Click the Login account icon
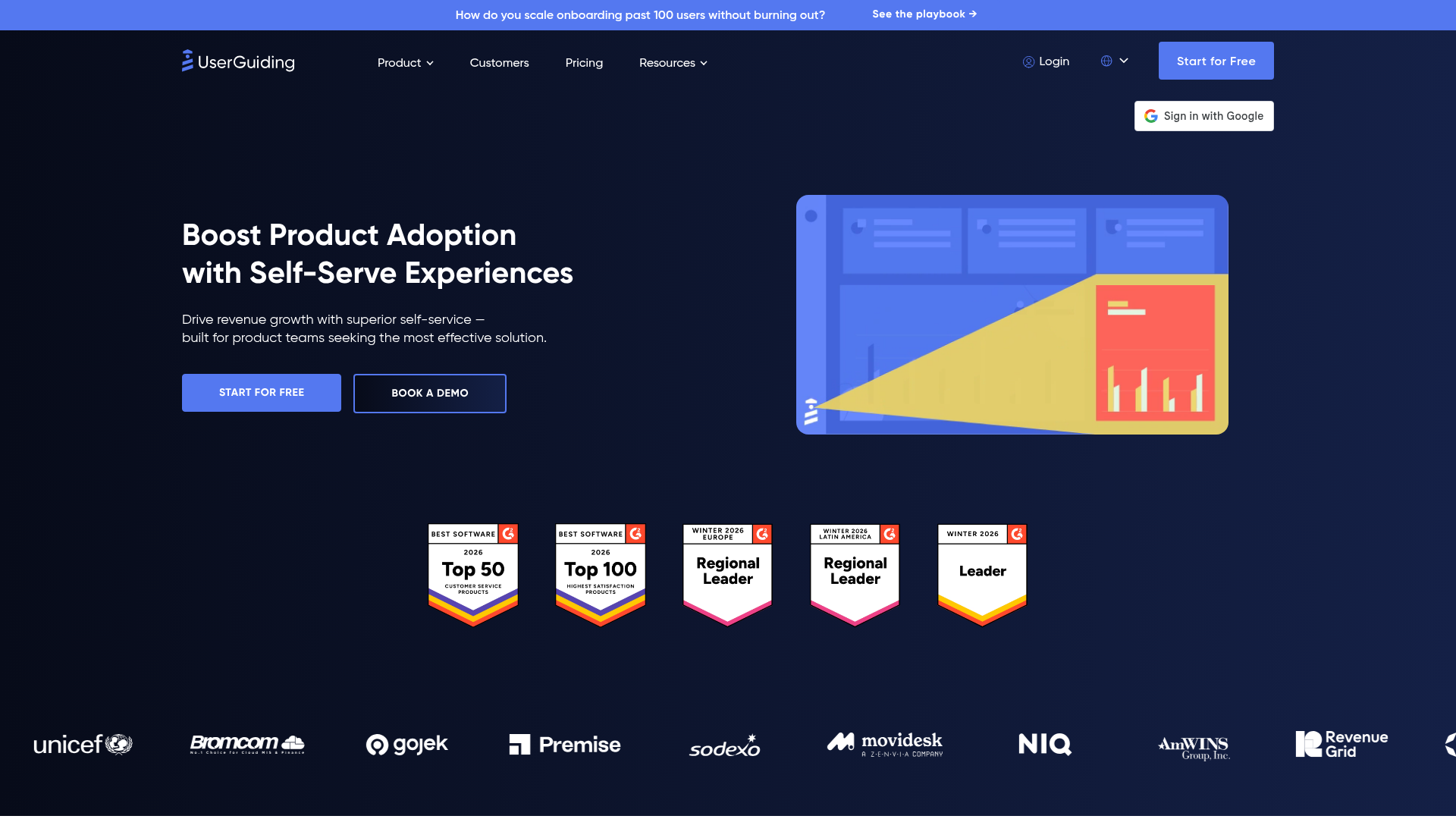This screenshot has width=1456, height=819. [x=1028, y=61]
